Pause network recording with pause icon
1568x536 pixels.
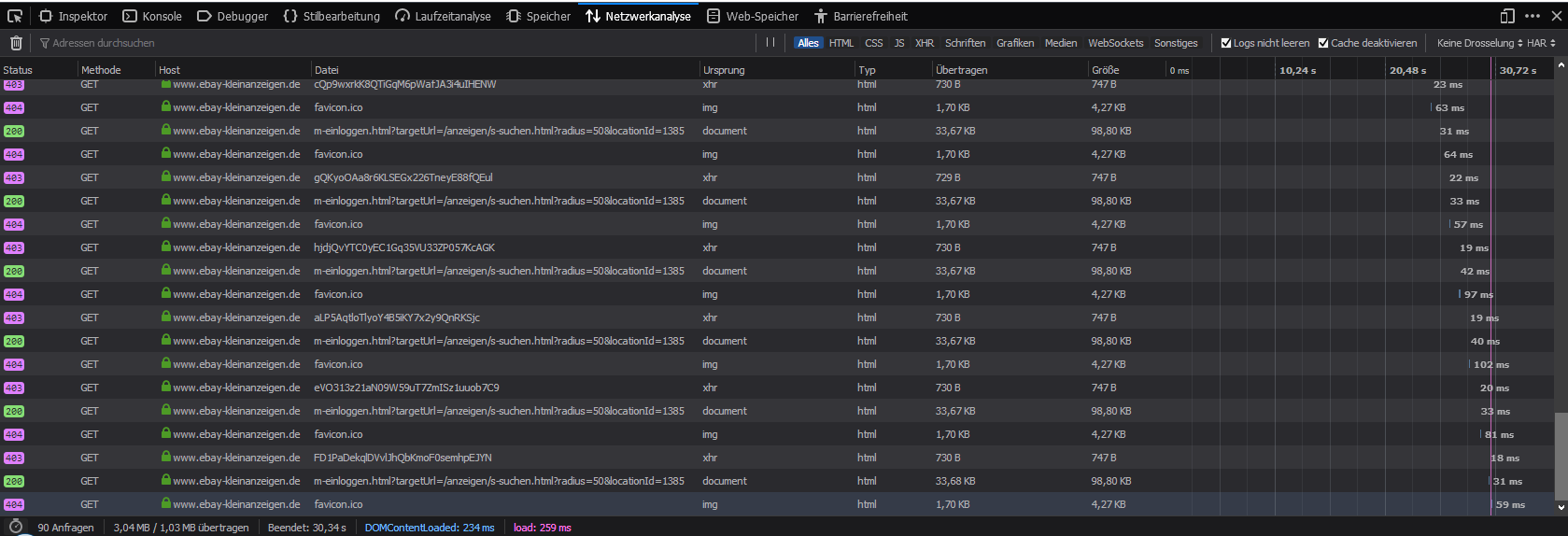coord(770,43)
